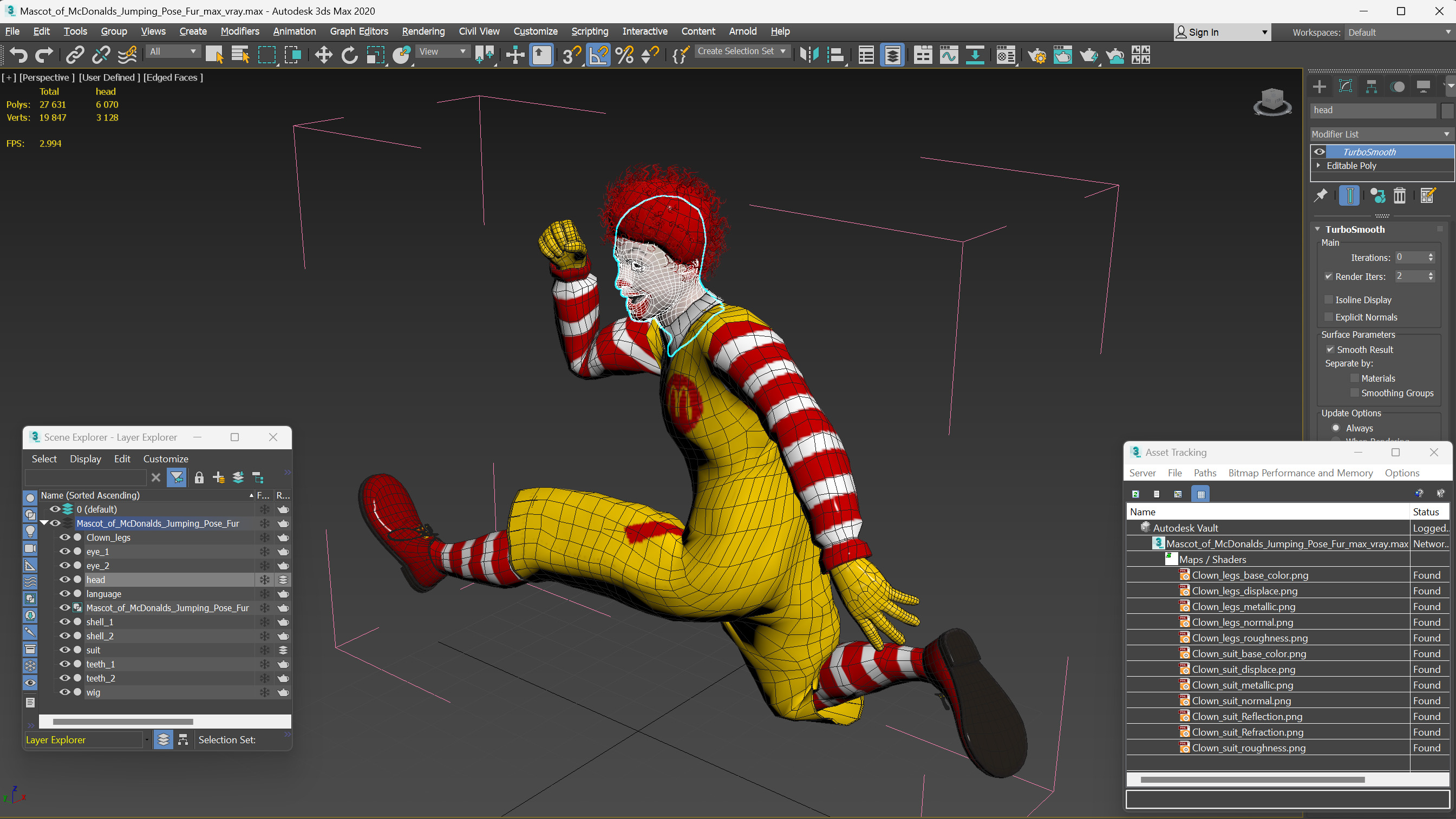The height and width of the screenshot is (819, 1456).
Task: Click the Edged Faces viewport label
Action: [173, 77]
